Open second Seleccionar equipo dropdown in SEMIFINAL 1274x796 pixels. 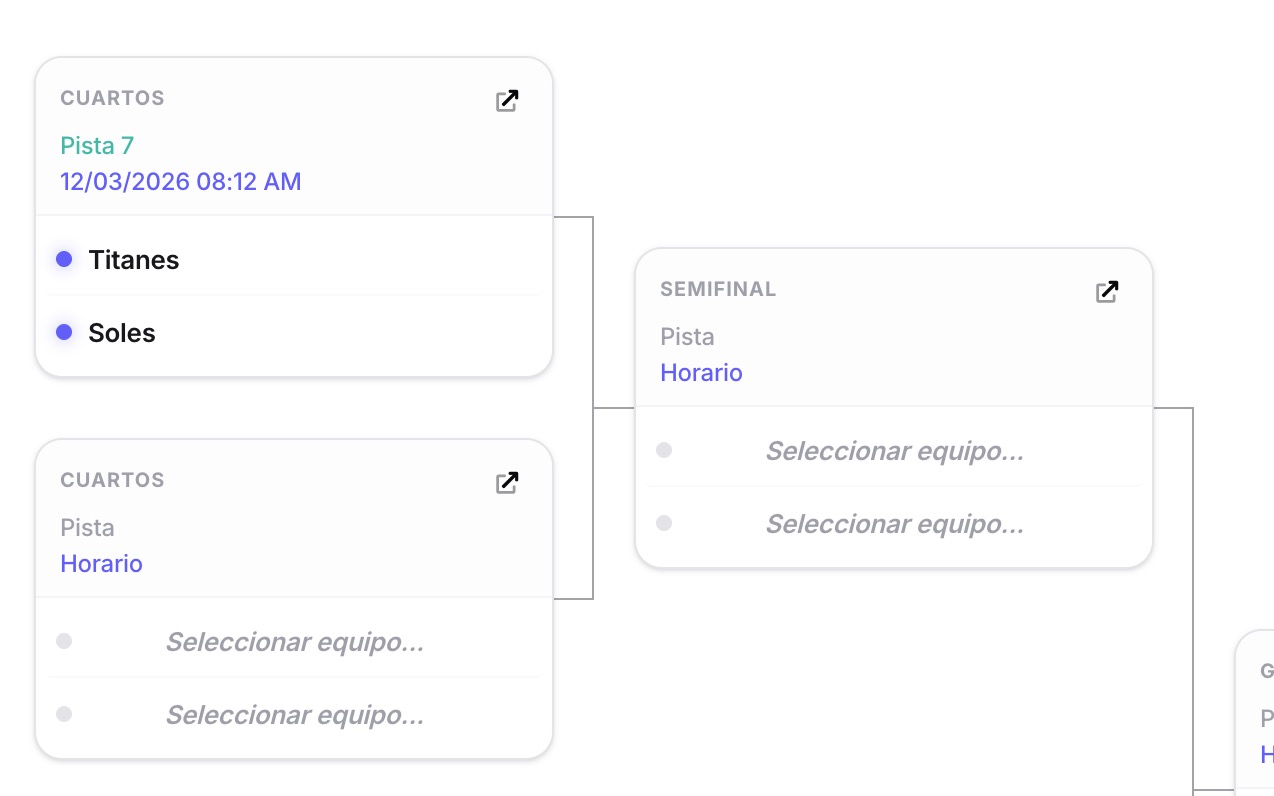(x=894, y=523)
